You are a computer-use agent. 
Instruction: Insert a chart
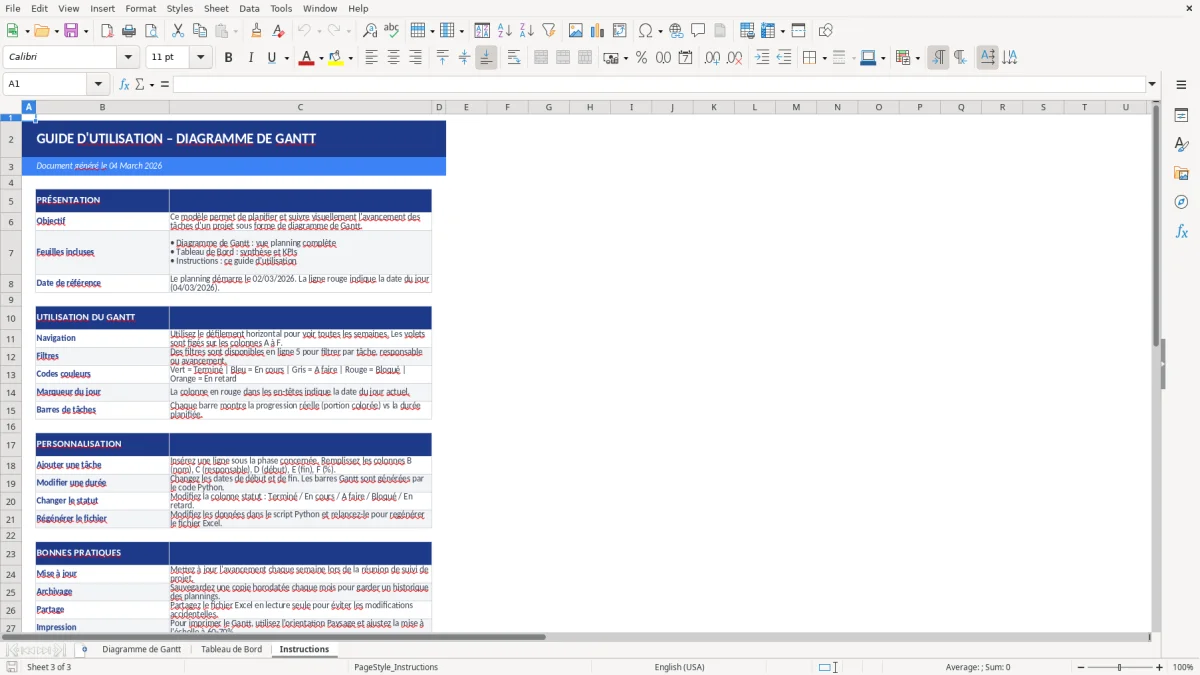597,30
